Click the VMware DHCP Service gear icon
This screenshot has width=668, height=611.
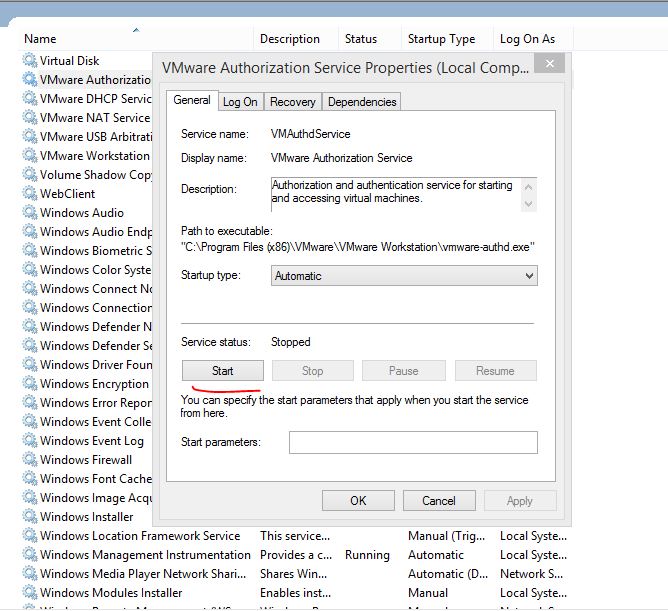click(30, 98)
